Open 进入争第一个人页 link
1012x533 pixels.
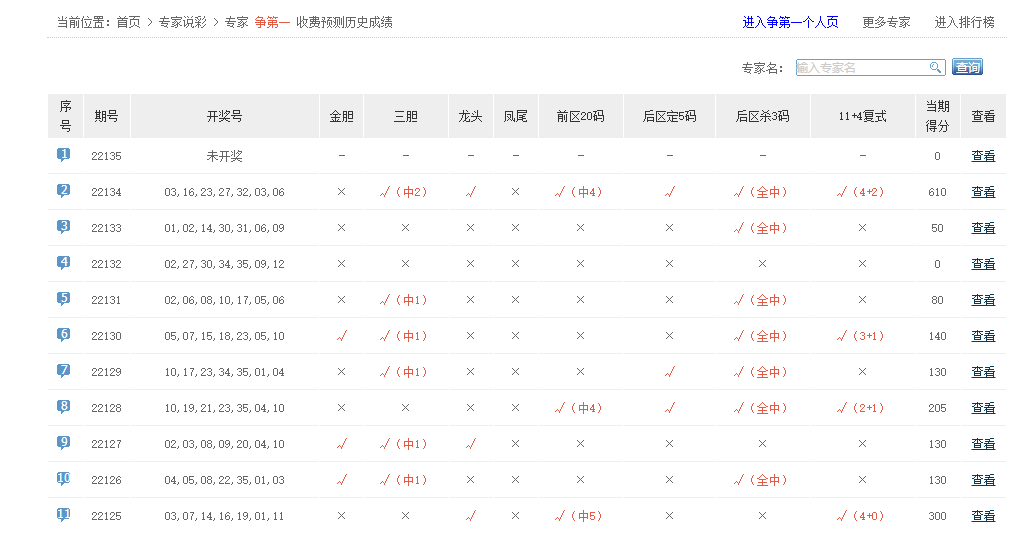click(790, 22)
